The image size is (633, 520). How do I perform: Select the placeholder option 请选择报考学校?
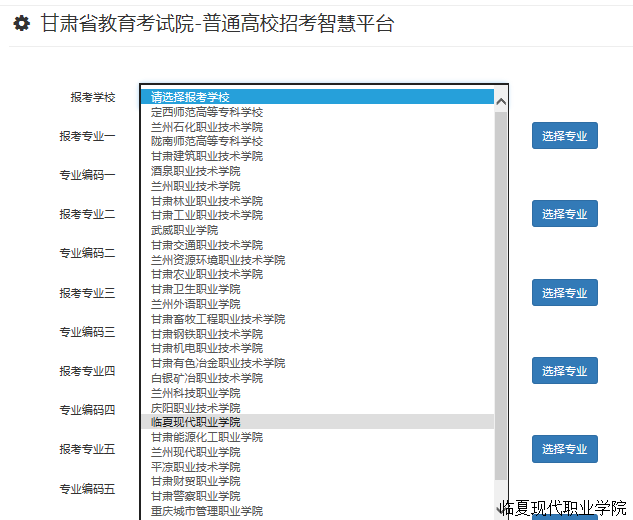click(x=318, y=97)
